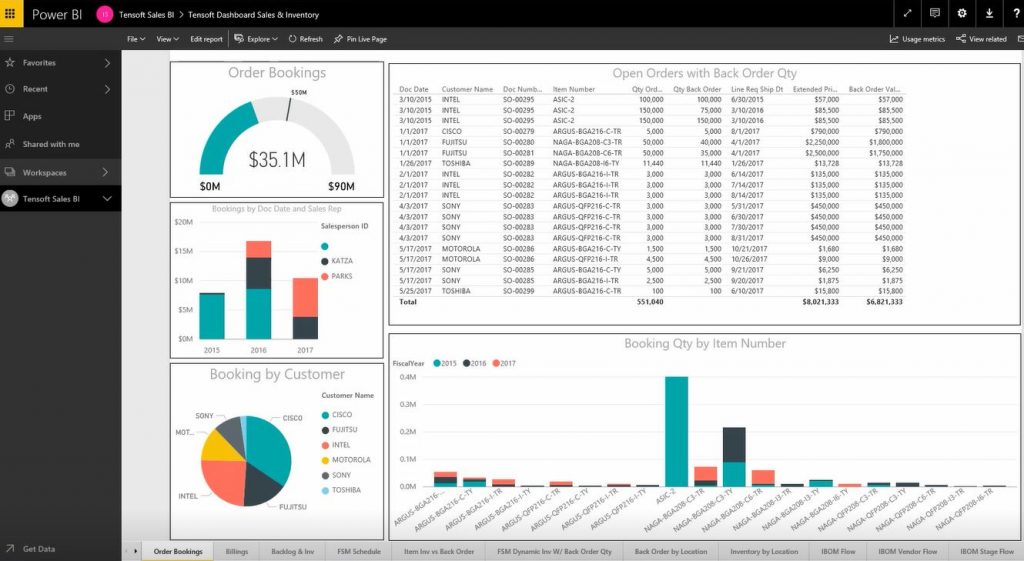Click the FUJITSU cell of order SO-00280
This screenshot has width=1024, height=561.
[454, 142]
